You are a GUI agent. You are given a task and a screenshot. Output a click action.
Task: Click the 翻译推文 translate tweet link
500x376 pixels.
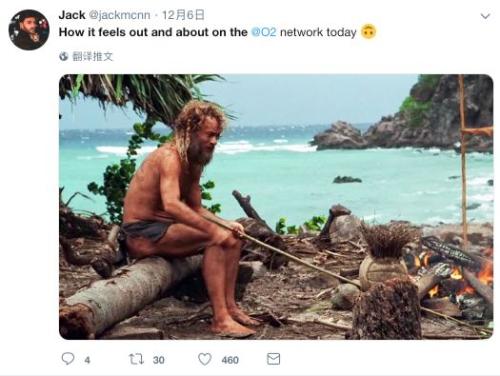93,56
